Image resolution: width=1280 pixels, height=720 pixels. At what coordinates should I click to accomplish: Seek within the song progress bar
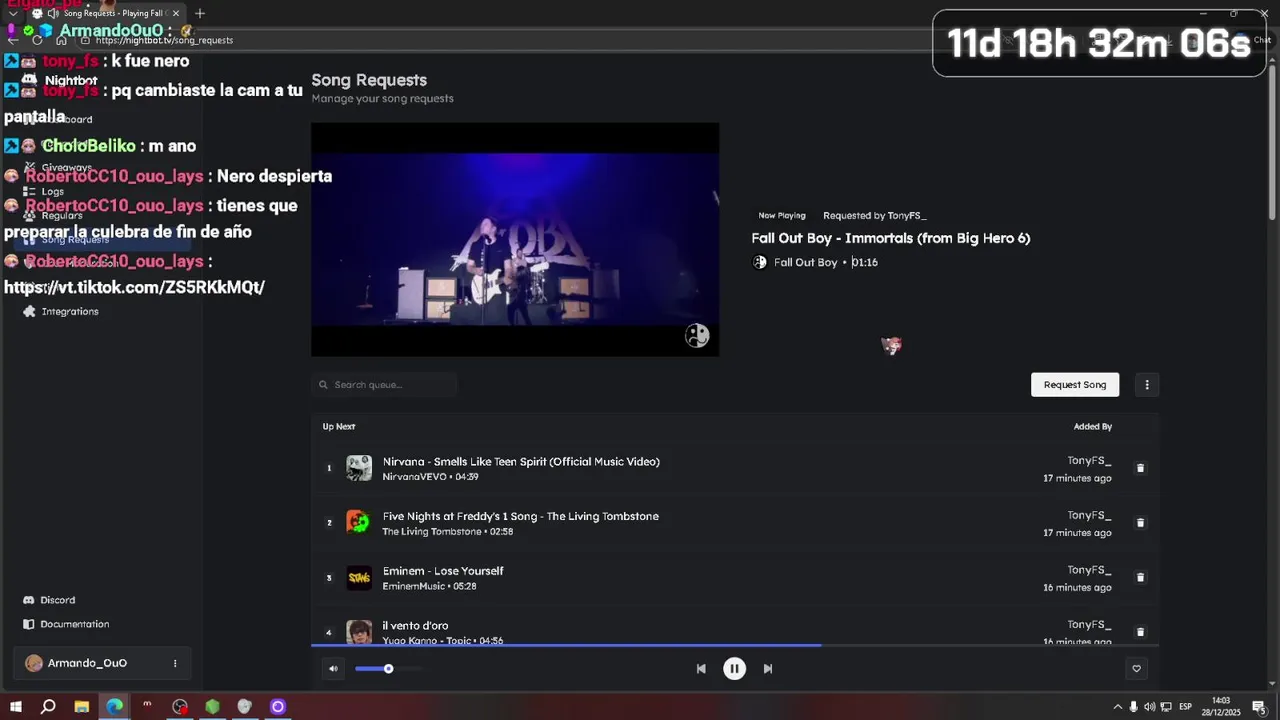(x=735, y=645)
